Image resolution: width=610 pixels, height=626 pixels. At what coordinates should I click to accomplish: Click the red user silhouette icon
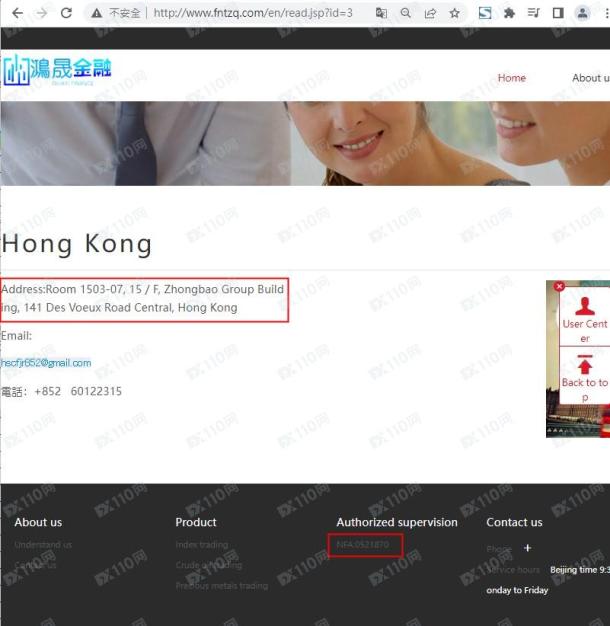(585, 306)
